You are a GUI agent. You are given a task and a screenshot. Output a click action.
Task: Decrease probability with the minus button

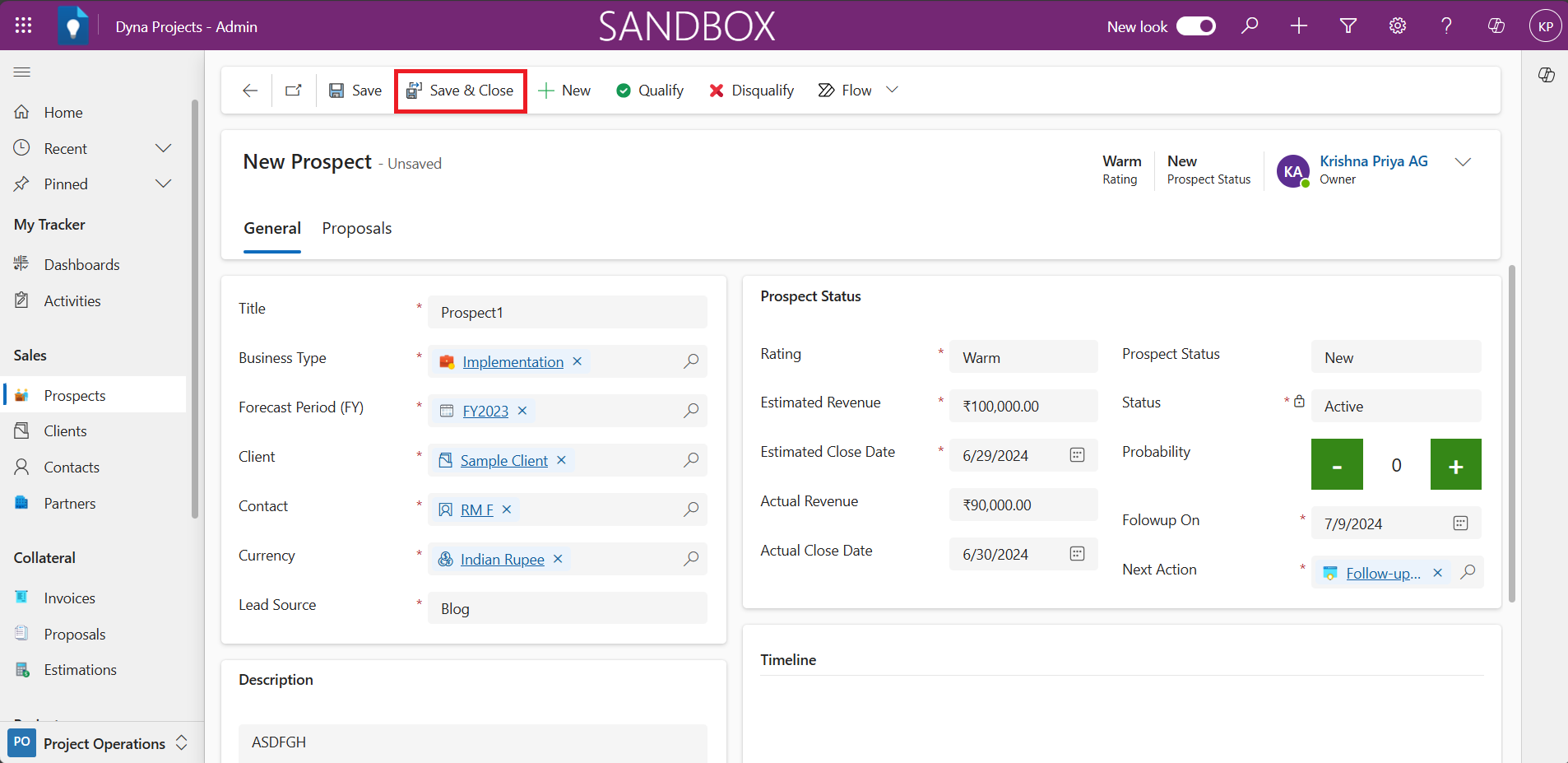click(1337, 464)
